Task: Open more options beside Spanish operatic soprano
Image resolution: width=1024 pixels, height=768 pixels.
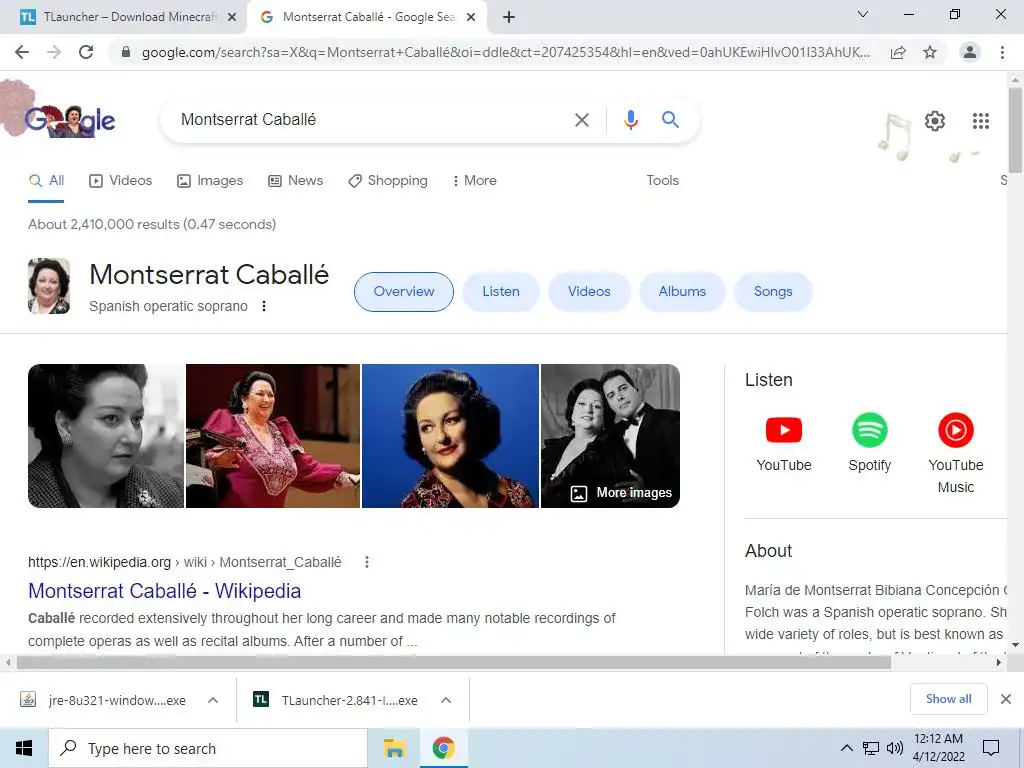Action: (264, 306)
